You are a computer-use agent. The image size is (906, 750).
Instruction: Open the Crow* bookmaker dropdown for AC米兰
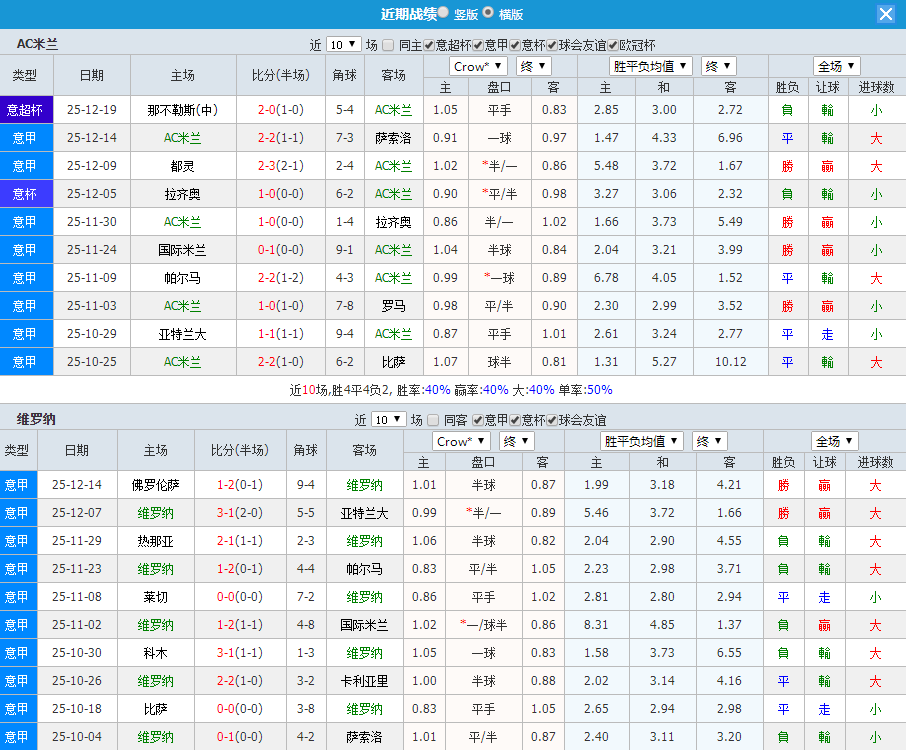pos(477,65)
